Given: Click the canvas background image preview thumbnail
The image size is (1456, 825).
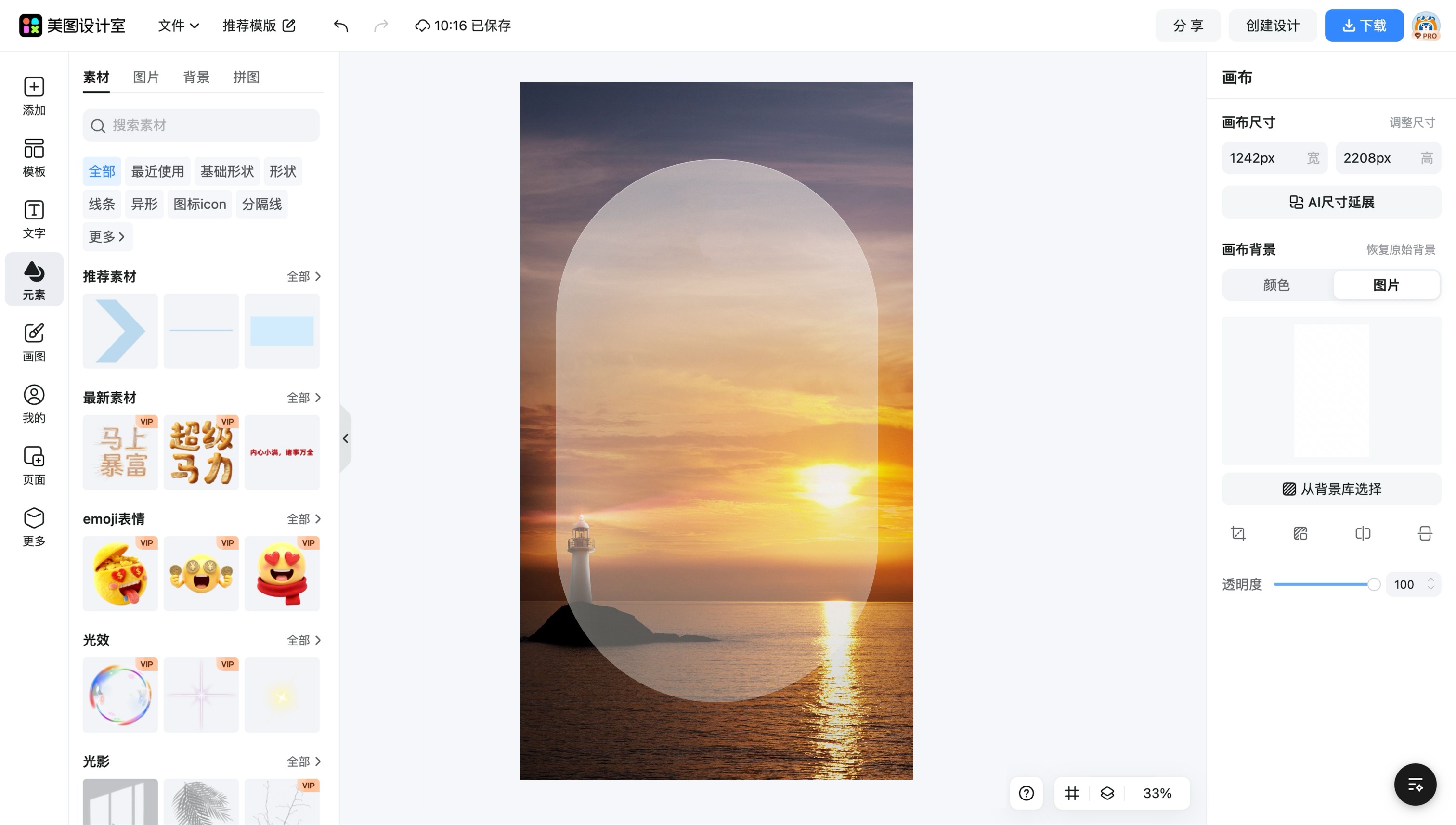Looking at the screenshot, I should (x=1331, y=391).
